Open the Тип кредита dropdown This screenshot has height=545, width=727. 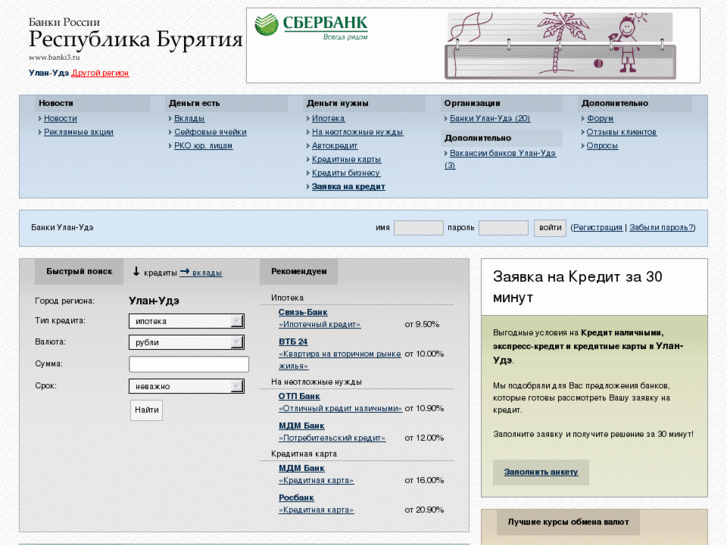(186, 321)
